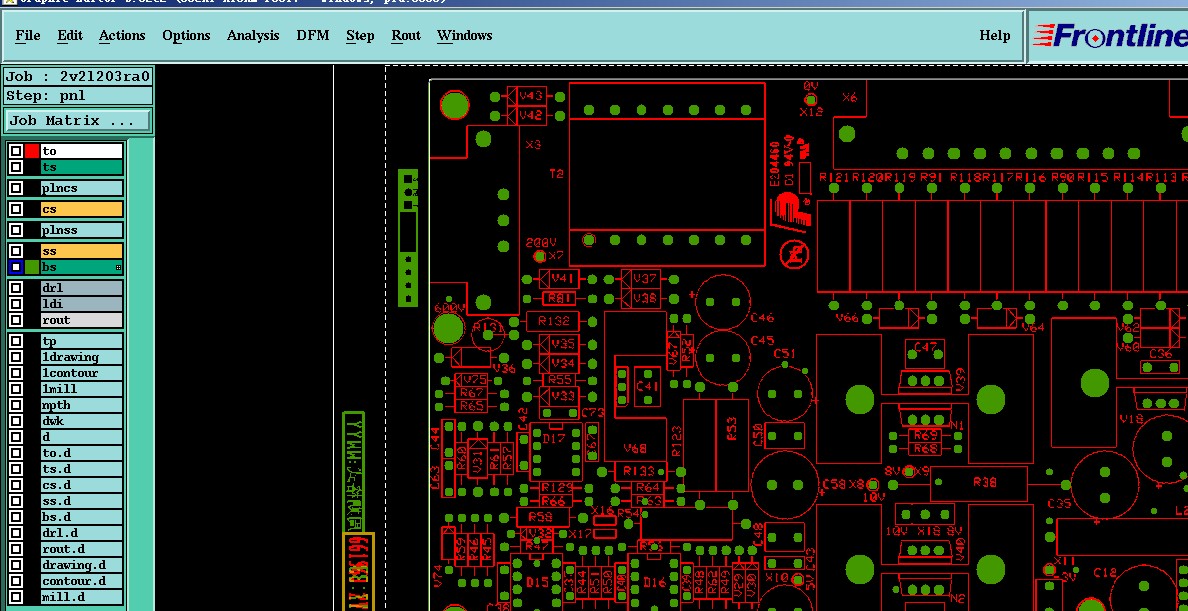Click the red color swatch of layer to
The height and width of the screenshot is (611, 1188).
(x=32, y=151)
